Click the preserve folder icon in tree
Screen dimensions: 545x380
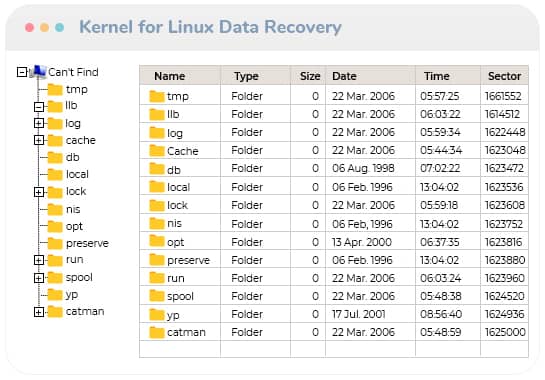point(55,243)
